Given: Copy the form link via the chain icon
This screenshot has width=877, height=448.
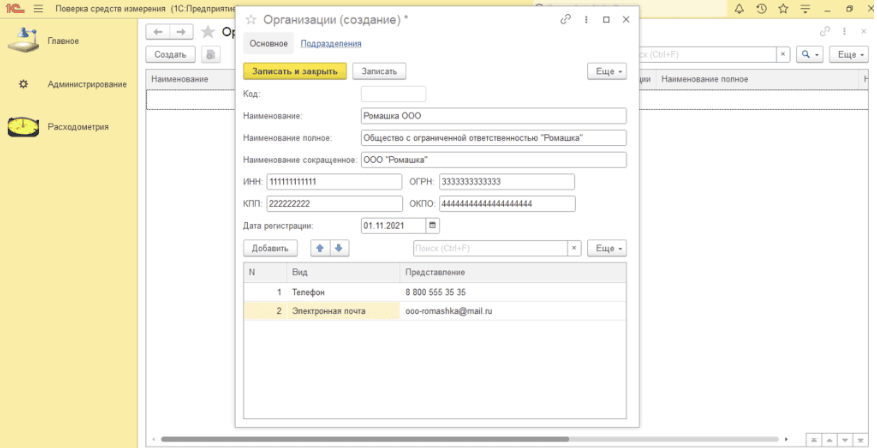Looking at the screenshot, I should [x=566, y=19].
